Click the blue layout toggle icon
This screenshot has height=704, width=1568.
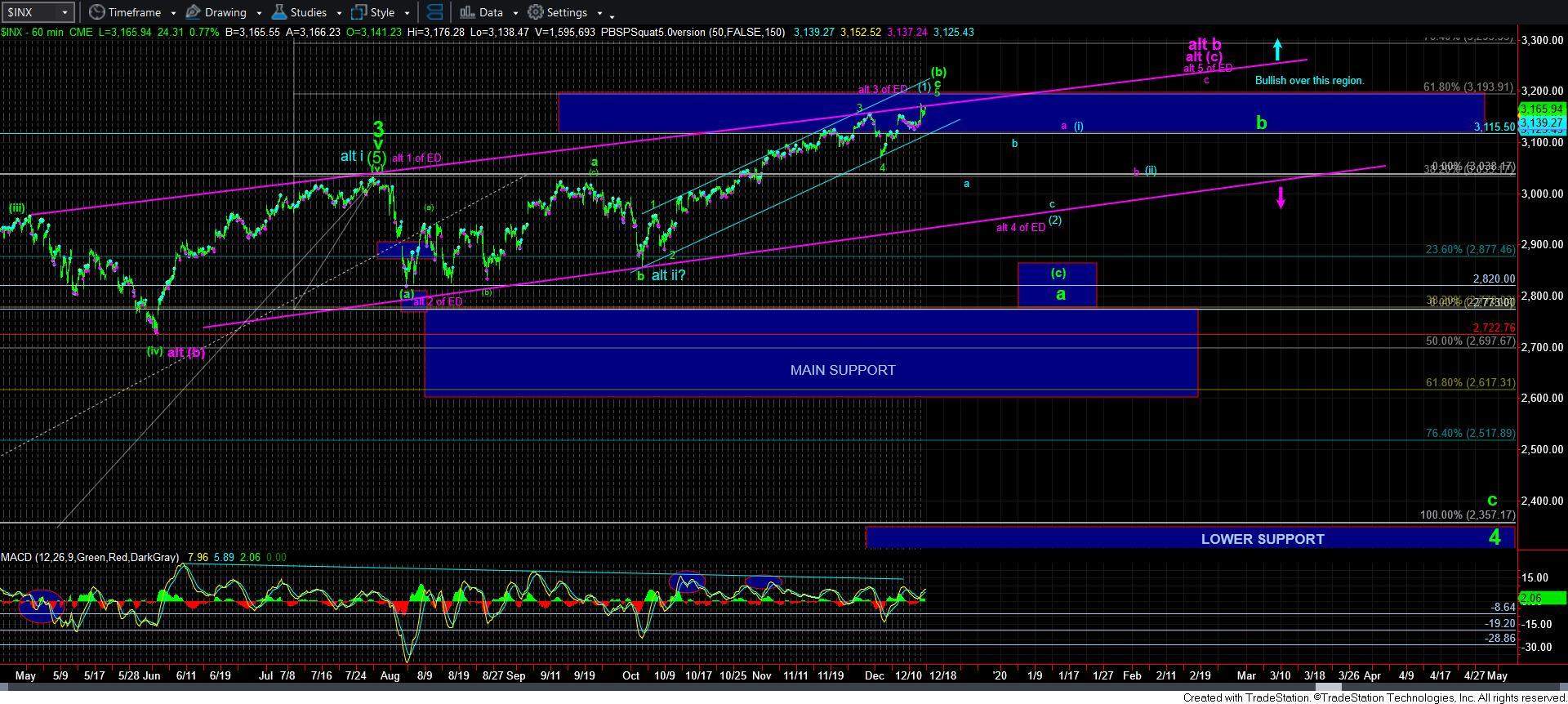pyautogui.click(x=435, y=12)
